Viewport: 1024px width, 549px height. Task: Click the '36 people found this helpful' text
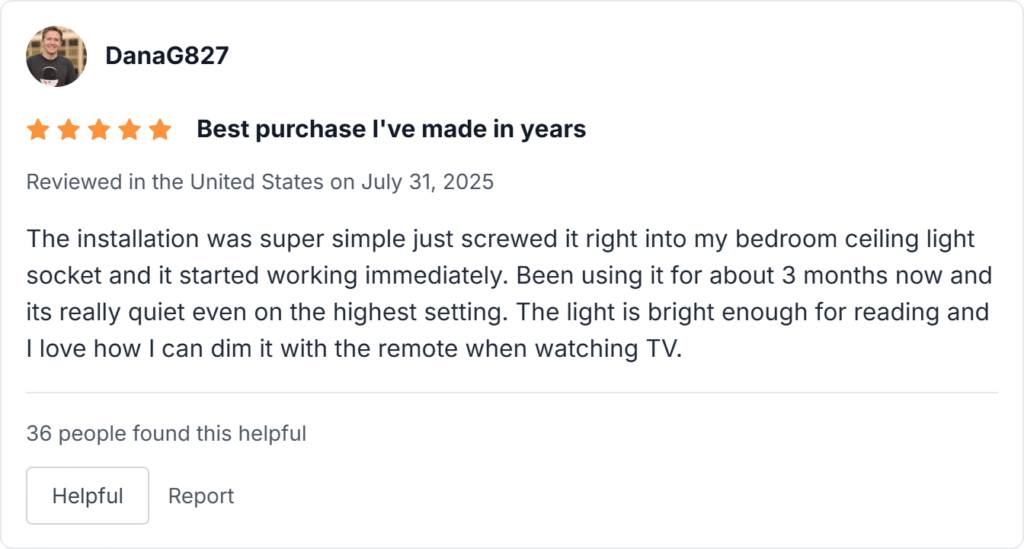(x=166, y=434)
